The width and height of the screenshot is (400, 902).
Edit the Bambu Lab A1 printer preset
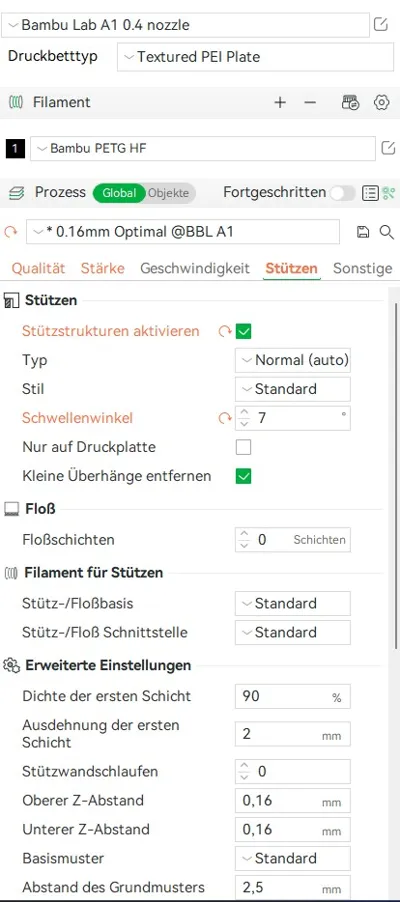pos(381,25)
